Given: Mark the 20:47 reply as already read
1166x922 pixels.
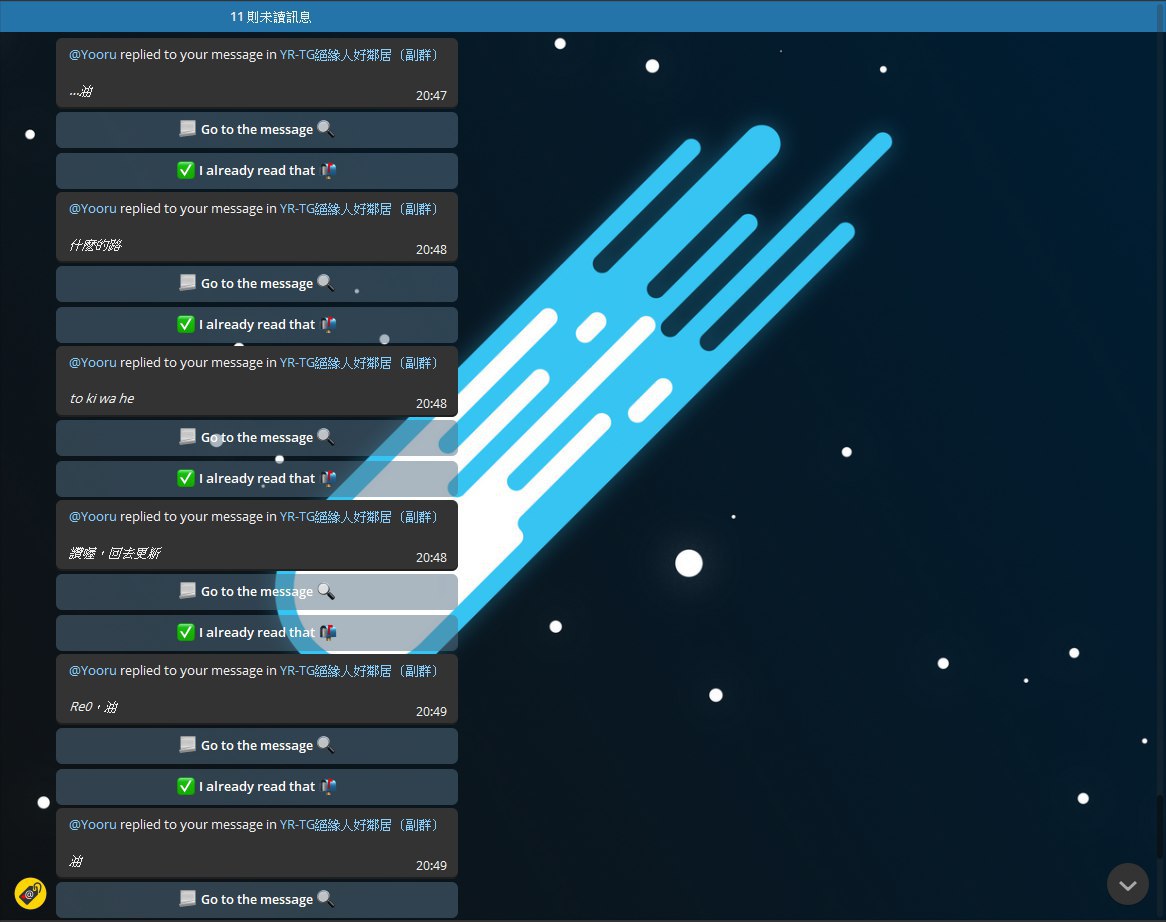Looking at the screenshot, I should tap(257, 171).
